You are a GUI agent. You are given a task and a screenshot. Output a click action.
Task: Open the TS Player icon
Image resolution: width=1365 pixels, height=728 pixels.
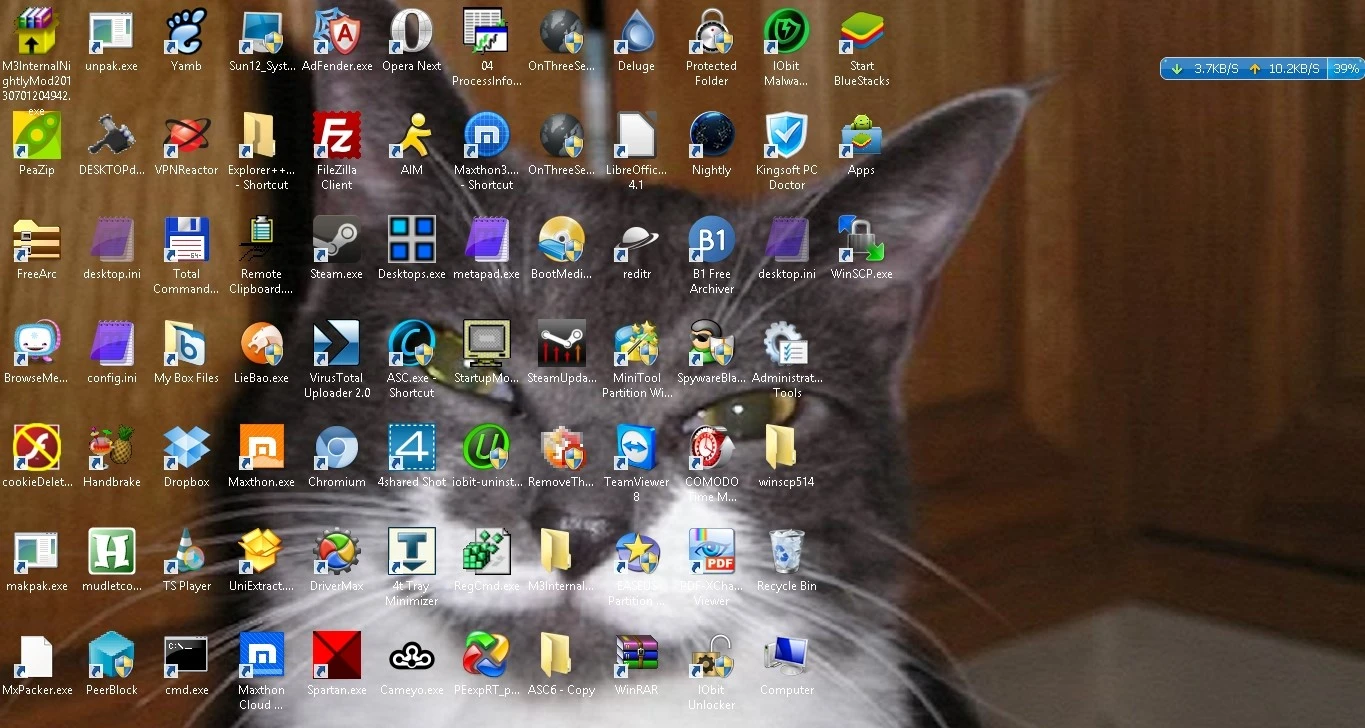click(x=187, y=551)
